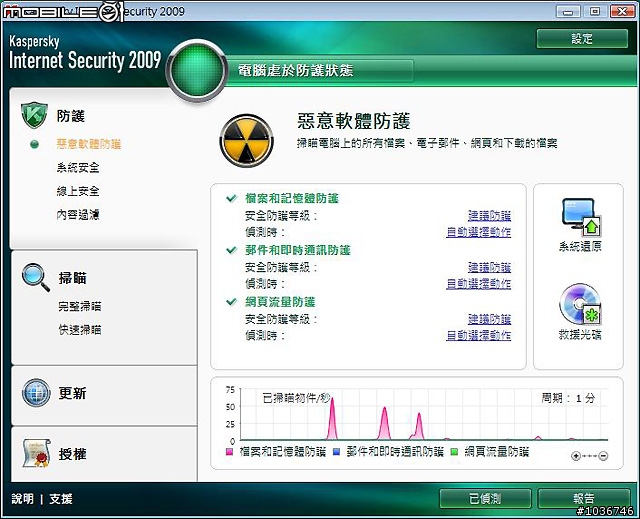The image size is (640, 519).
Task: Click pink 檔案和記憶體防護 legend swatch
Action: coord(229,452)
